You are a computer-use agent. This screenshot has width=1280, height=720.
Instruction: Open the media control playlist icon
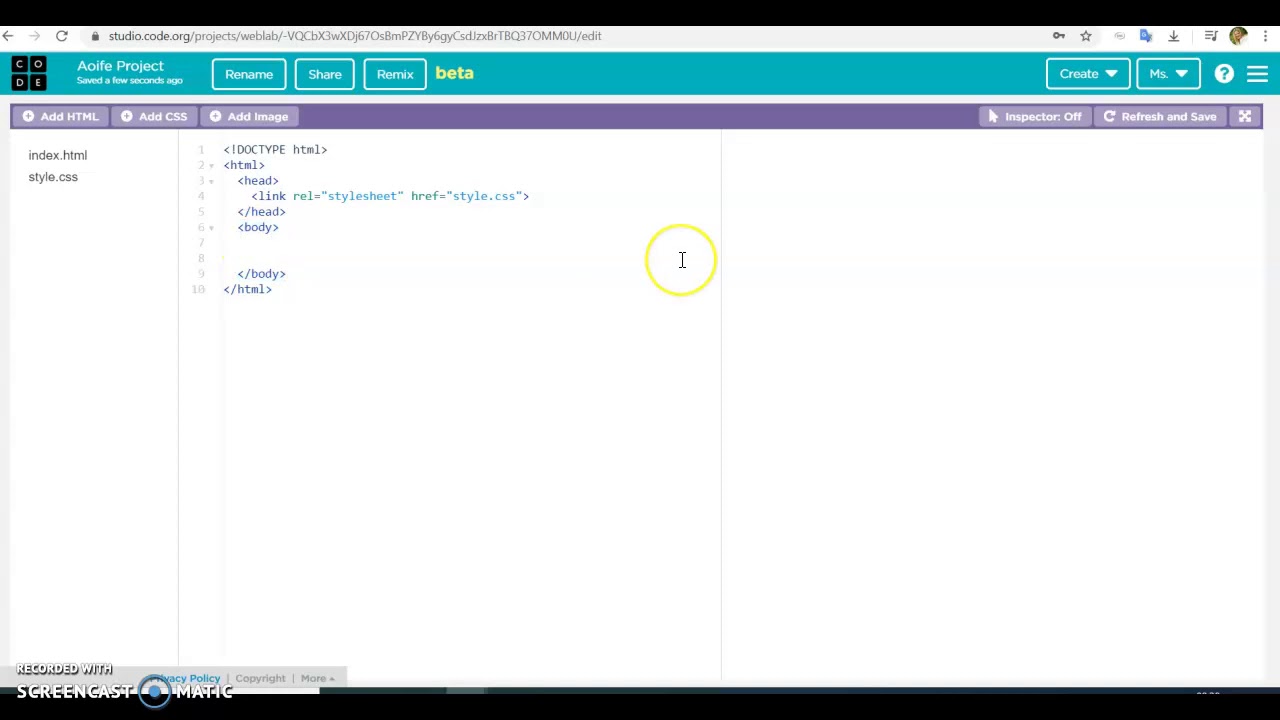click(1211, 36)
